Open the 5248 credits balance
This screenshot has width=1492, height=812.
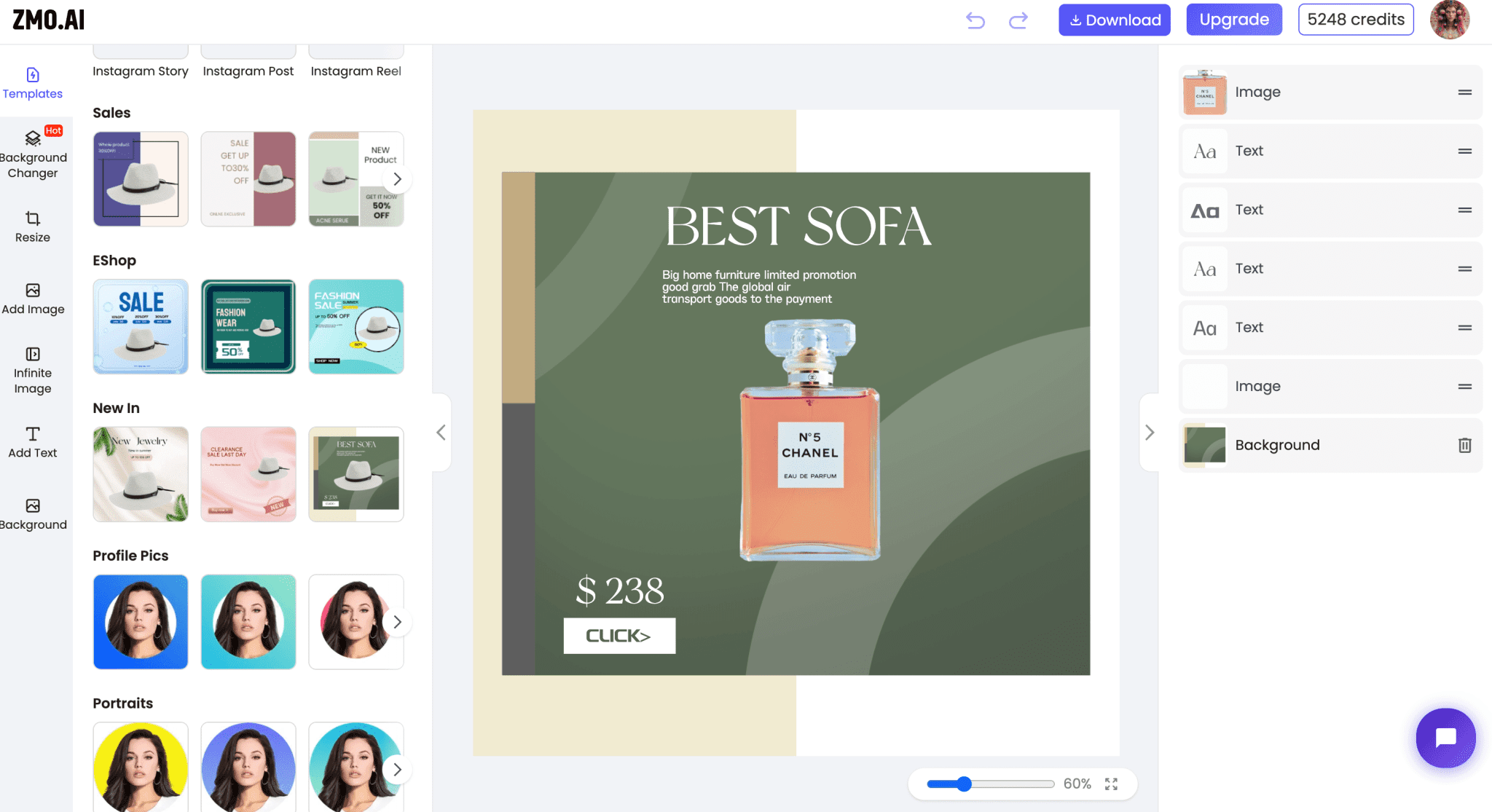pyautogui.click(x=1356, y=20)
